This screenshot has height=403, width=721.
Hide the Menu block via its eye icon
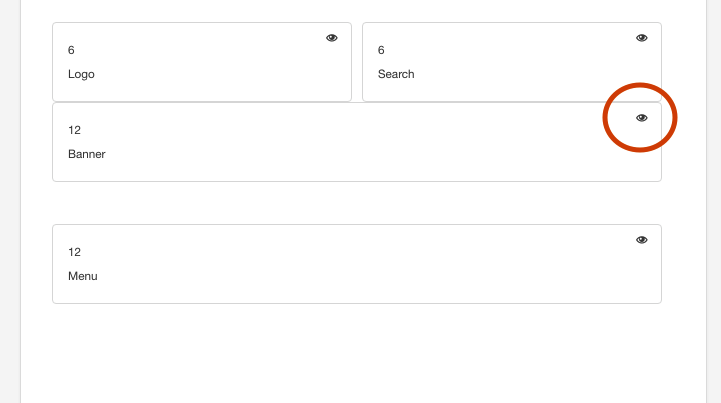click(x=641, y=240)
